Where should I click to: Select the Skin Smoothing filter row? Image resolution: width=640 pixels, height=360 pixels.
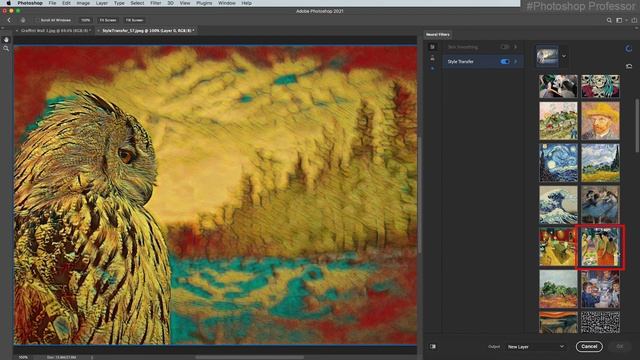pos(483,47)
